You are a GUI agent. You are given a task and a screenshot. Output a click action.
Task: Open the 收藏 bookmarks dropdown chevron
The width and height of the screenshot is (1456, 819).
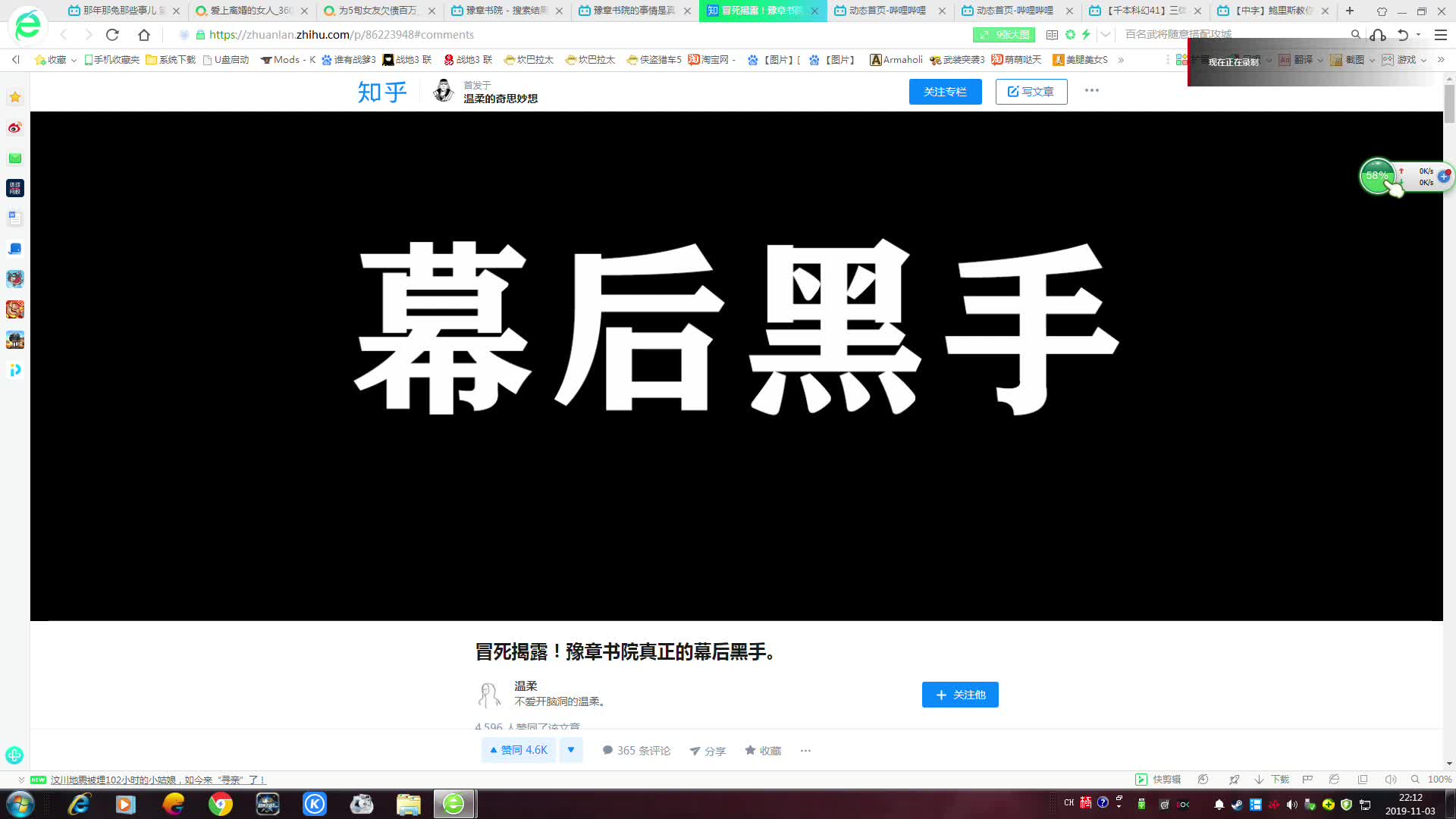click(74, 59)
